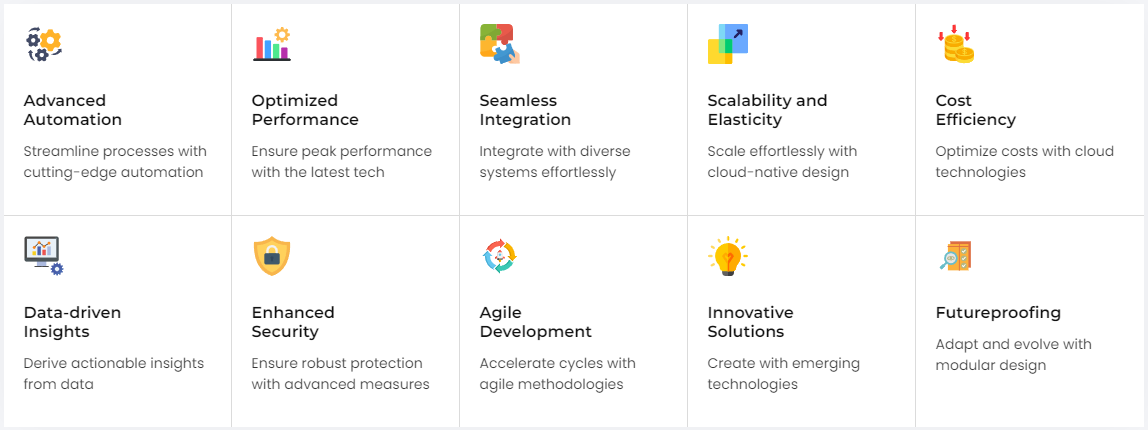Screen dimensions: 1148x430
Task: Click the circular arrows icon for Agile Development
Action: pyautogui.click(x=498, y=256)
